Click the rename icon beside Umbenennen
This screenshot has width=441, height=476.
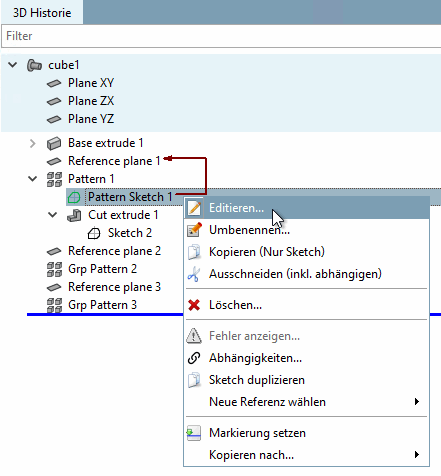click(194, 230)
